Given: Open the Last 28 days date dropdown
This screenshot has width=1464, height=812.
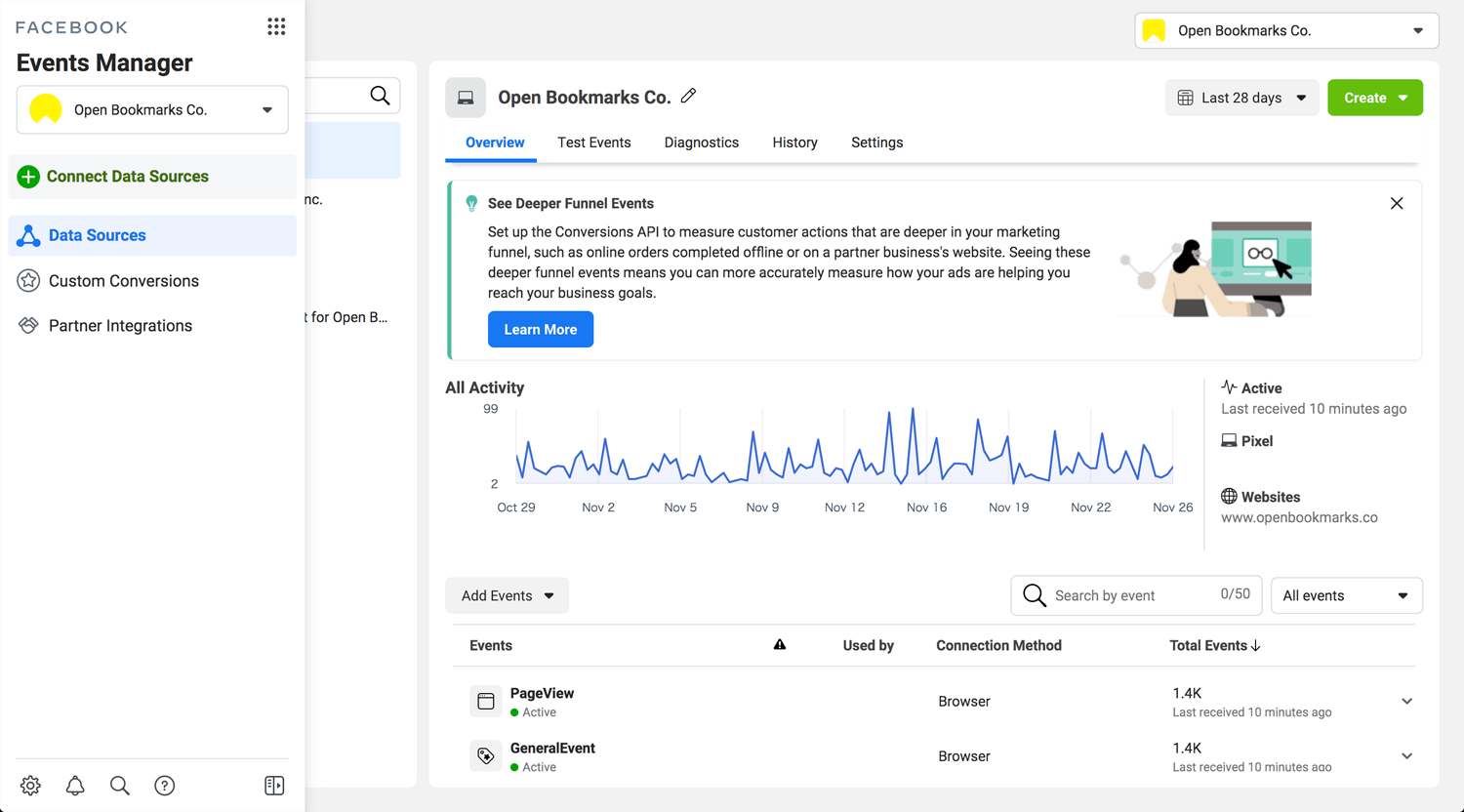Looking at the screenshot, I should (1241, 98).
